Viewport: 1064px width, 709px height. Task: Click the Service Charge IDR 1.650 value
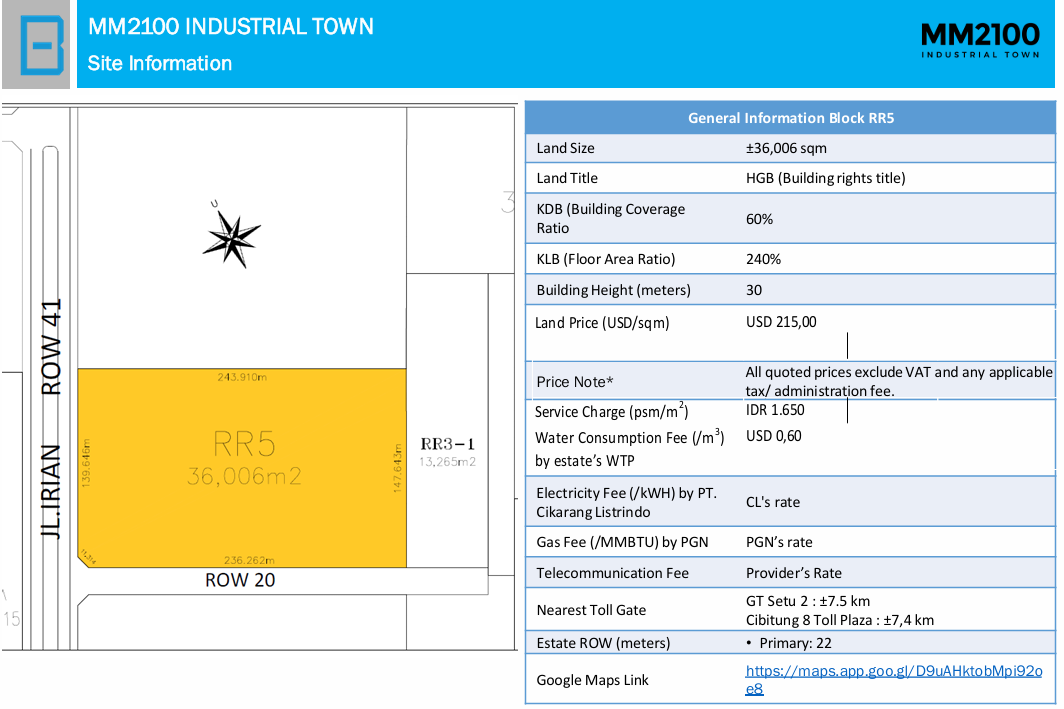point(775,410)
